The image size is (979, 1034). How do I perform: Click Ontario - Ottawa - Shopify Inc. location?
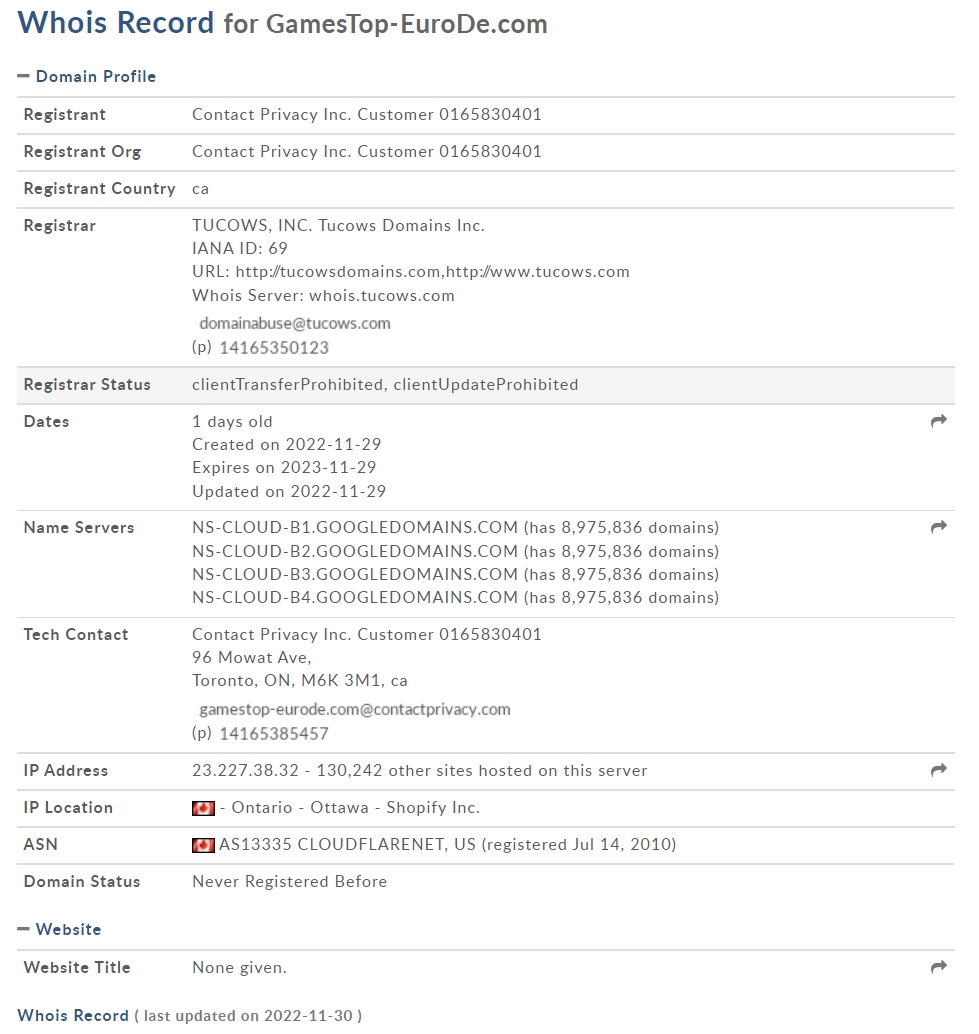pyautogui.click(x=355, y=808)
